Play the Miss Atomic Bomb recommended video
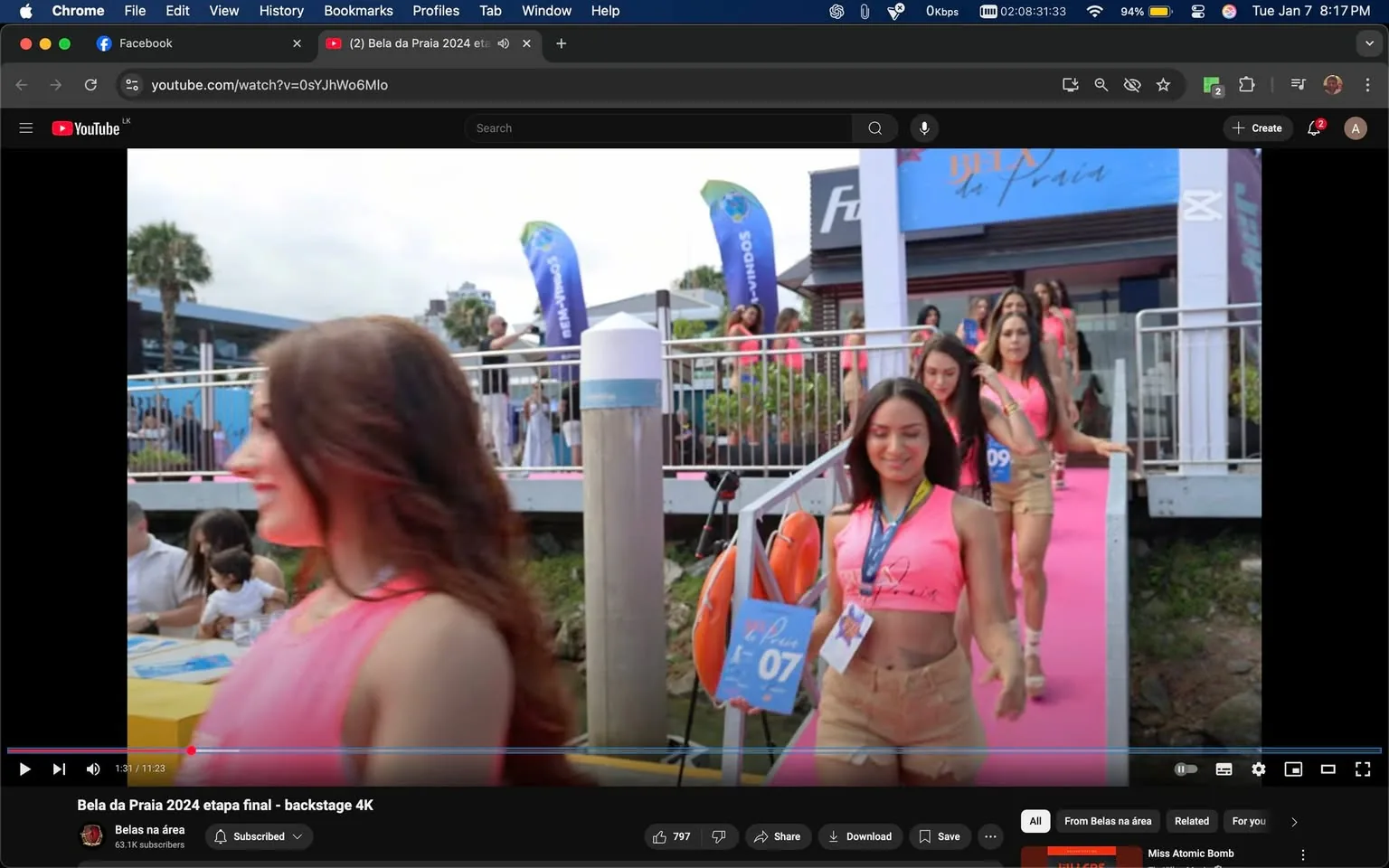Screen dimensions: 1389x868 pos(1190,853)
